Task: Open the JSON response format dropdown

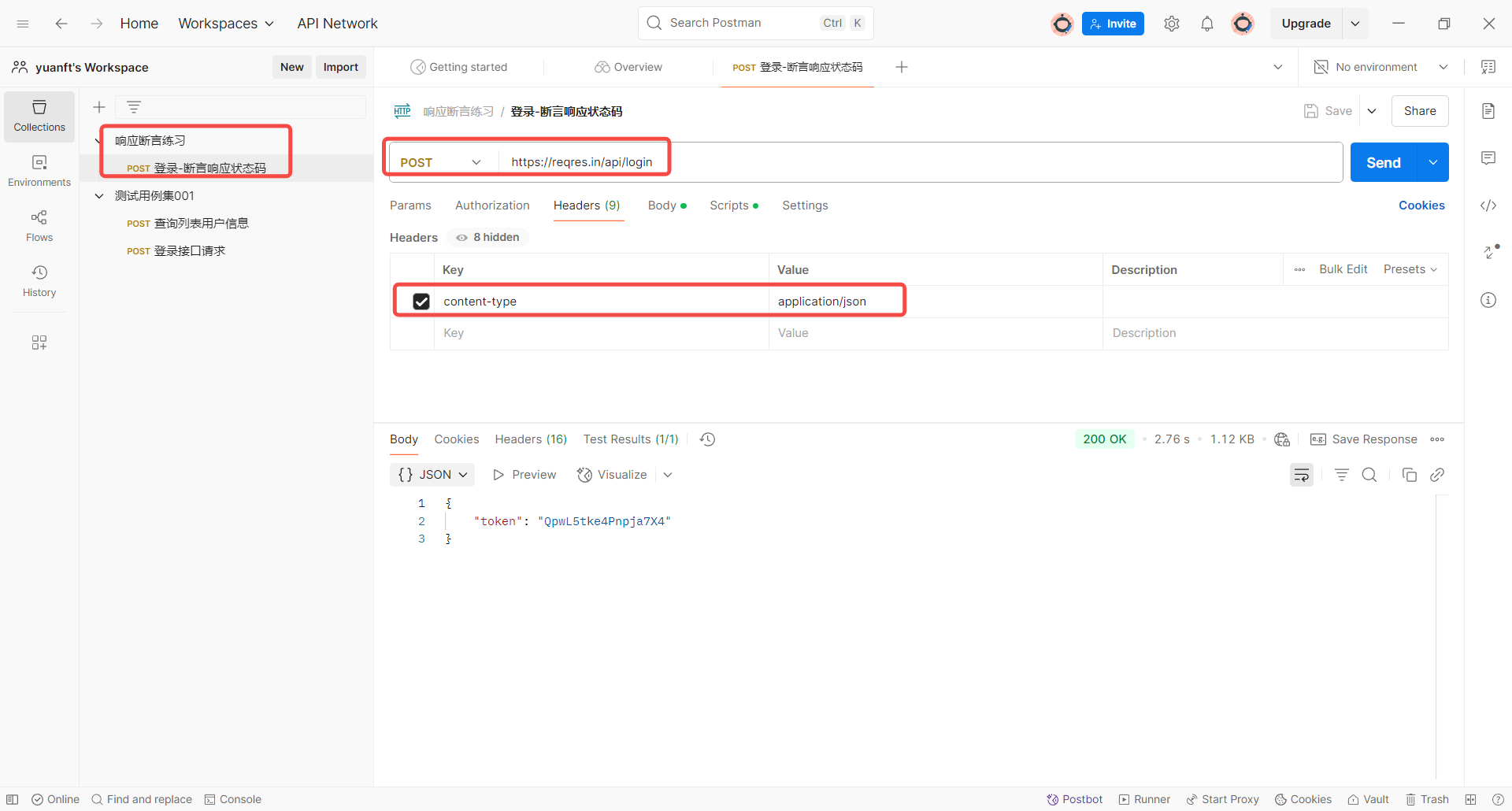Action: pos(432,475)
